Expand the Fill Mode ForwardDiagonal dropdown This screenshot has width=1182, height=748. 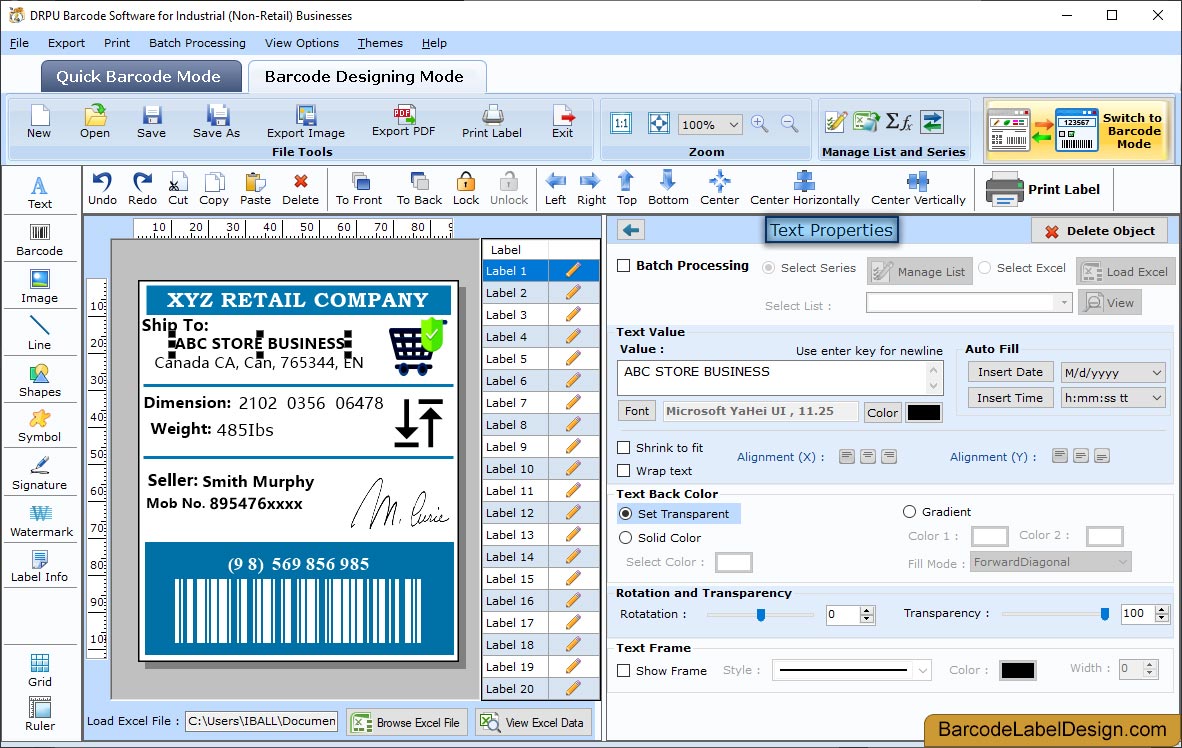1122,562
